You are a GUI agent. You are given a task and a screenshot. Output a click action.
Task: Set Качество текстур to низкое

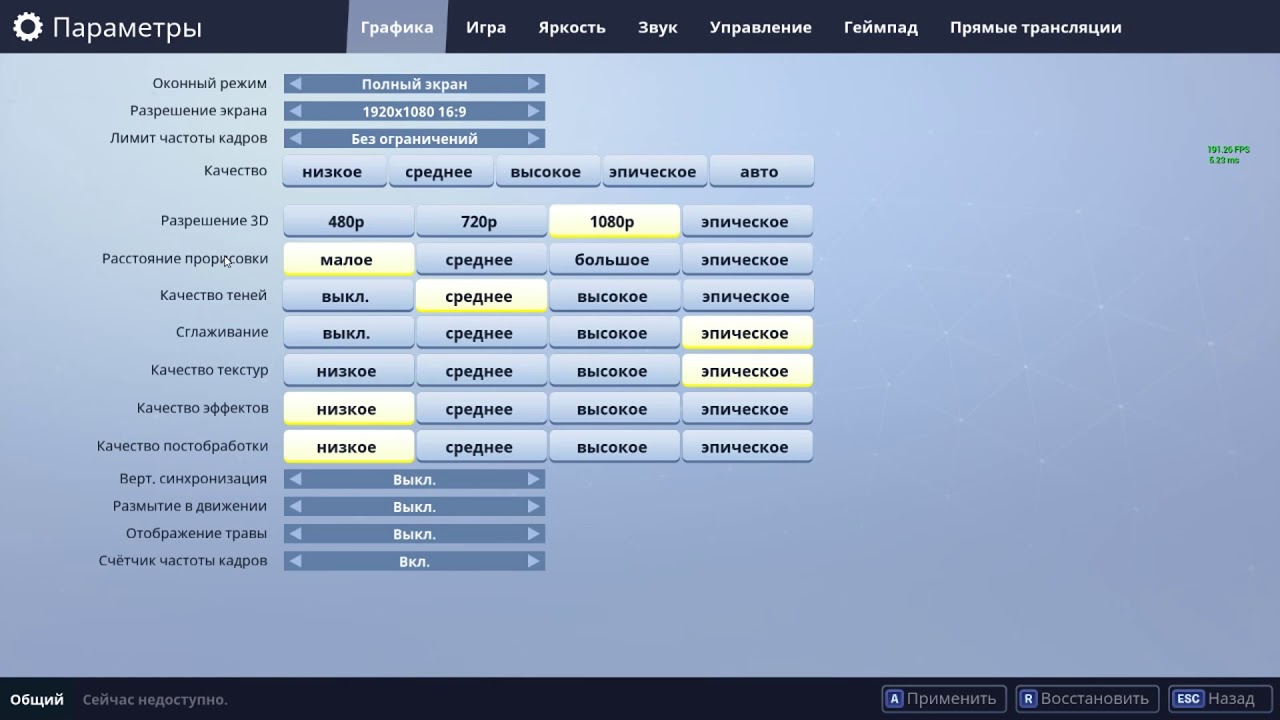tap(347, 371)
